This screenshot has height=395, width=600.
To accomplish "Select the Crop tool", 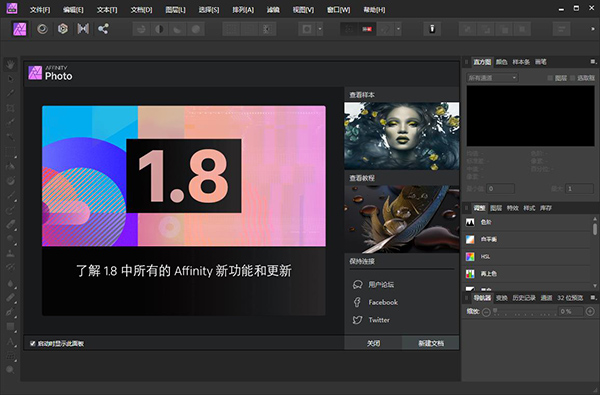I will (x=10, y=108).
